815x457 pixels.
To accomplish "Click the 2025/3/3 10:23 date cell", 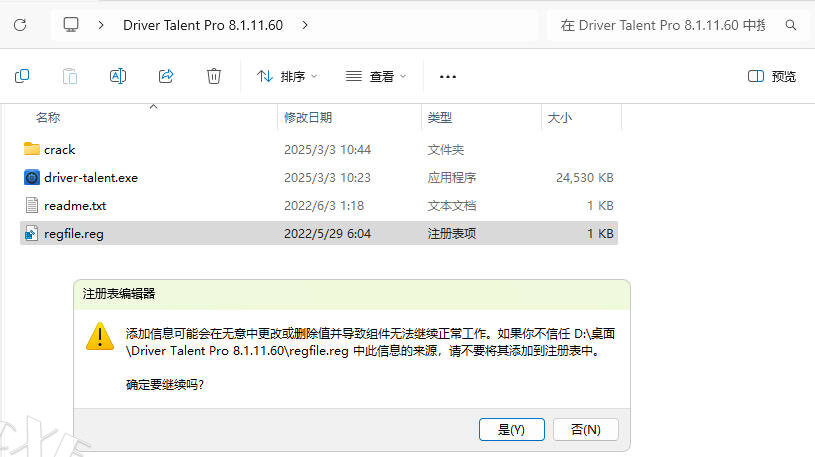I will click(327, 178).
